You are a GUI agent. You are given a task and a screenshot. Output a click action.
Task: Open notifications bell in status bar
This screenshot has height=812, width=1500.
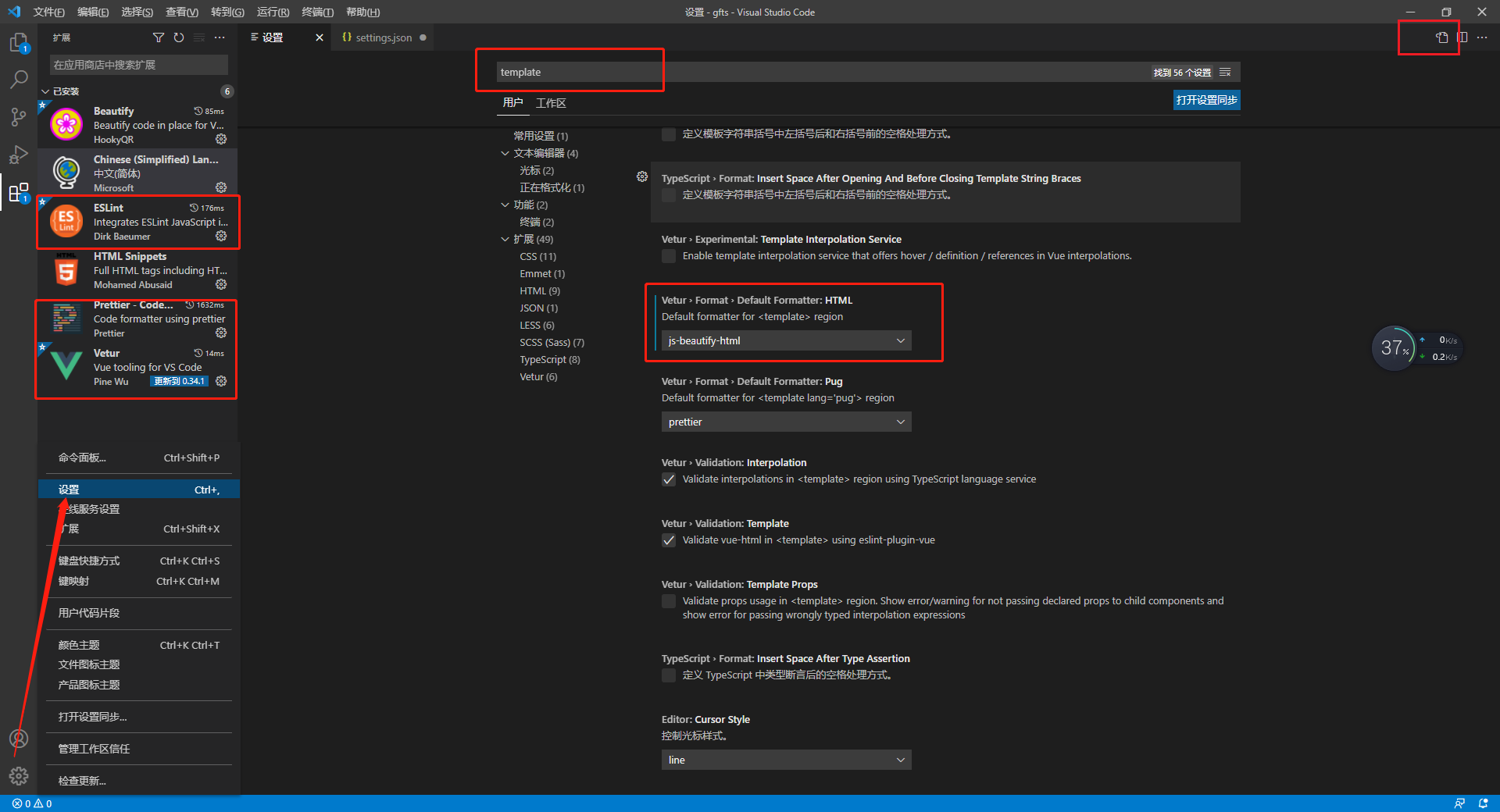coord(1483,803)
